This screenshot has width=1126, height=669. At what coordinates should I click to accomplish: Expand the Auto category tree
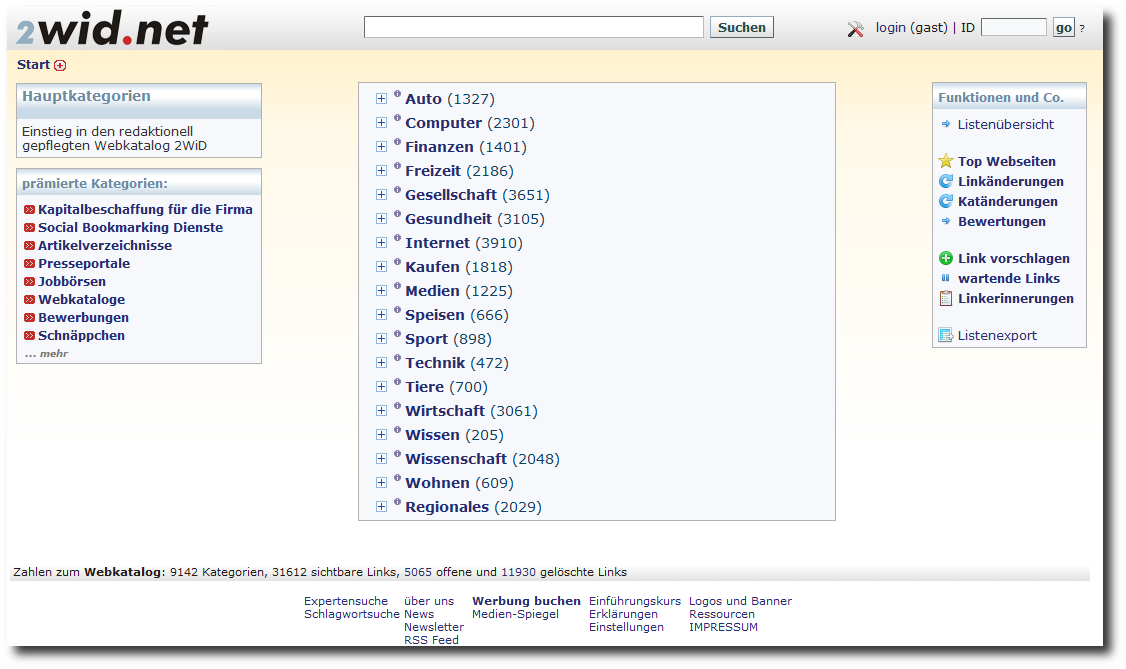(x=381, y=98)
